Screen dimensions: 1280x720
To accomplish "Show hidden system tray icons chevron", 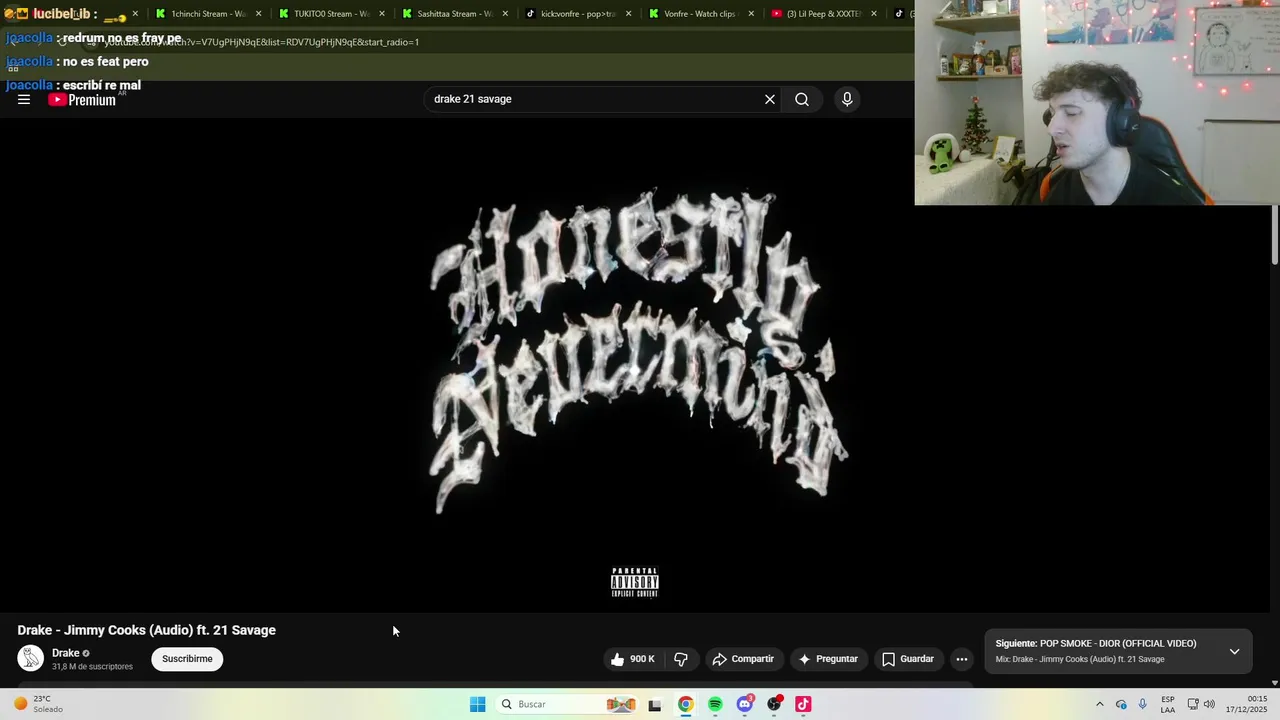I will pos(1099,704).
